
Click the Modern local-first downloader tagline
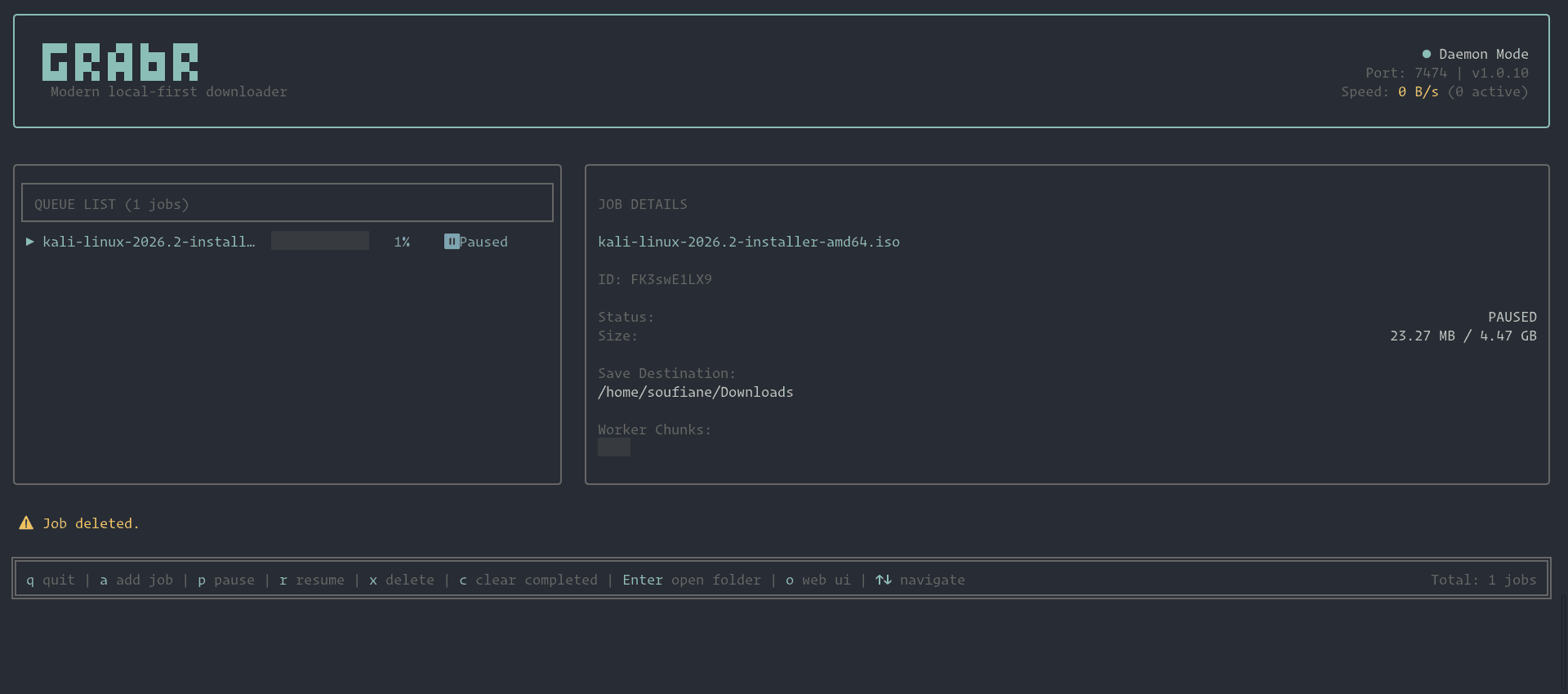[169, 91]
